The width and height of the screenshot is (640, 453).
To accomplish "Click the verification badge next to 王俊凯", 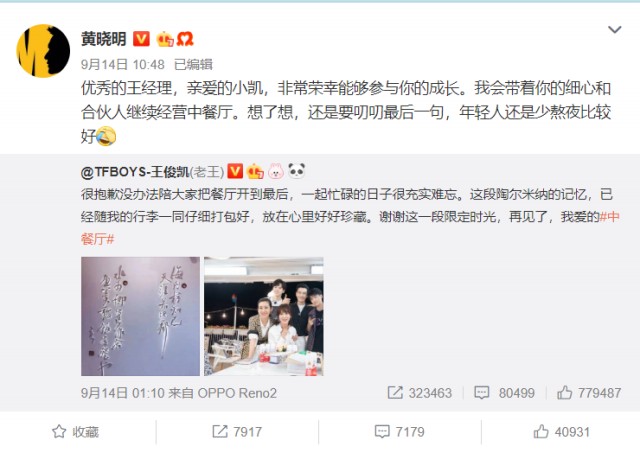I will (235, 171).
